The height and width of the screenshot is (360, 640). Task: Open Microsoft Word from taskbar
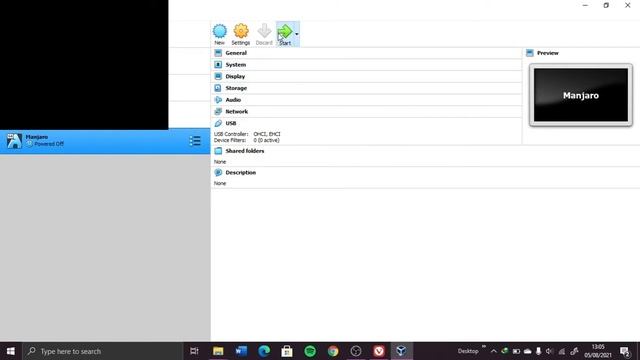point(241,351)
